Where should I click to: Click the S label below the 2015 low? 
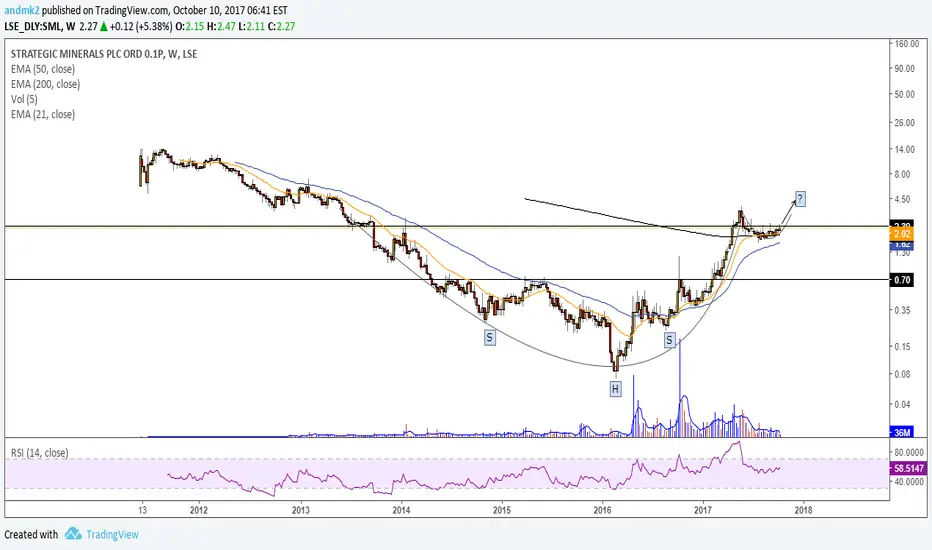[x=489, y=338]
